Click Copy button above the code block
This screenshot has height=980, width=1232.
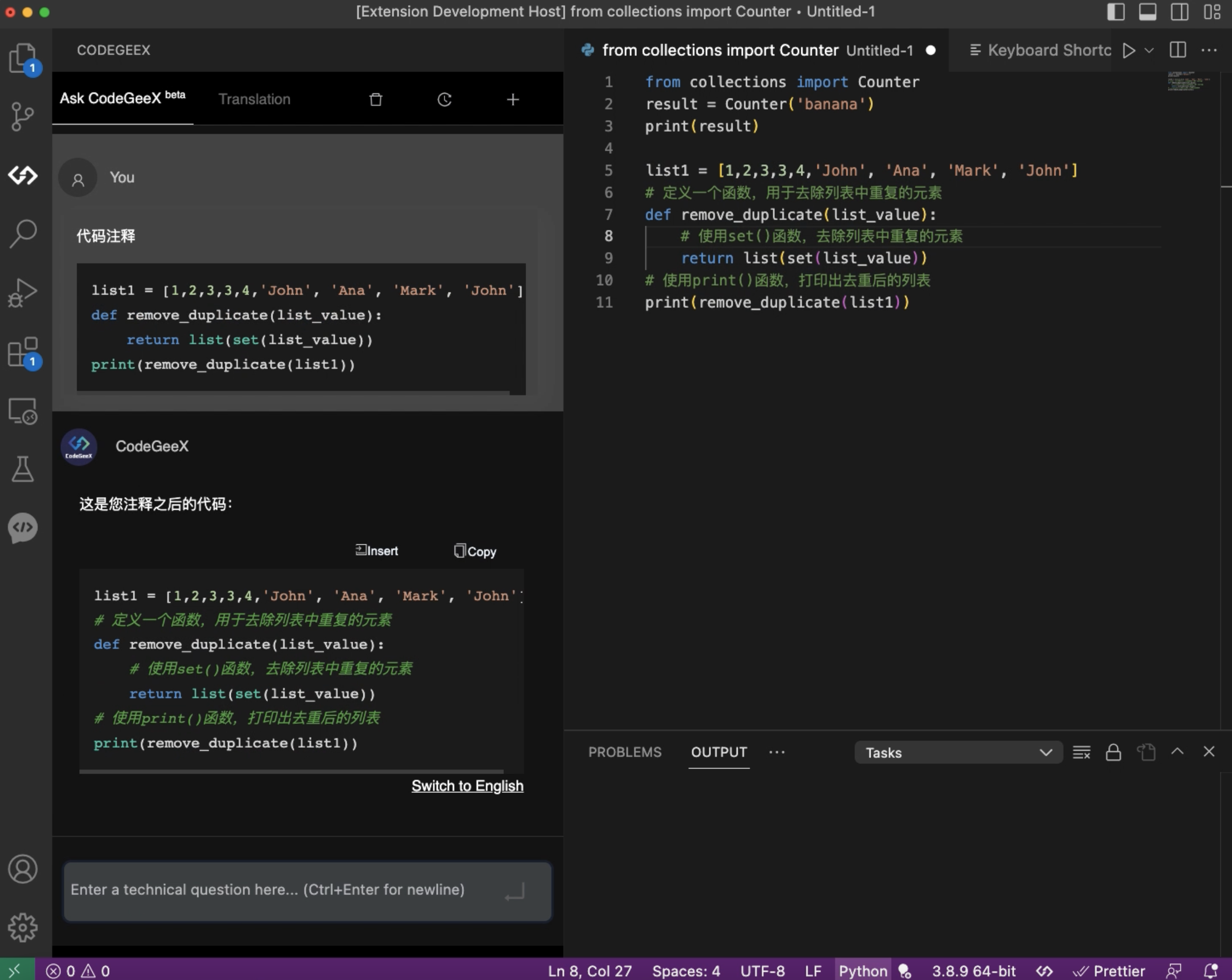click(x=475, y=551)
